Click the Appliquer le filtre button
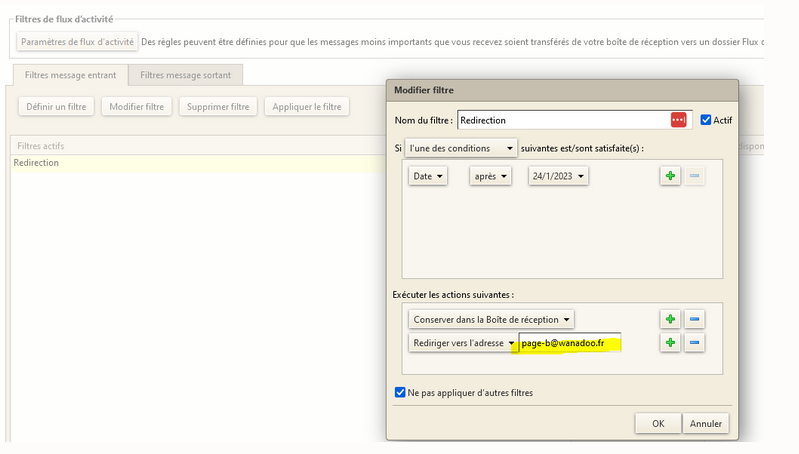The width and height of the screenshot is (799, 454). click(x=307, y=106)
